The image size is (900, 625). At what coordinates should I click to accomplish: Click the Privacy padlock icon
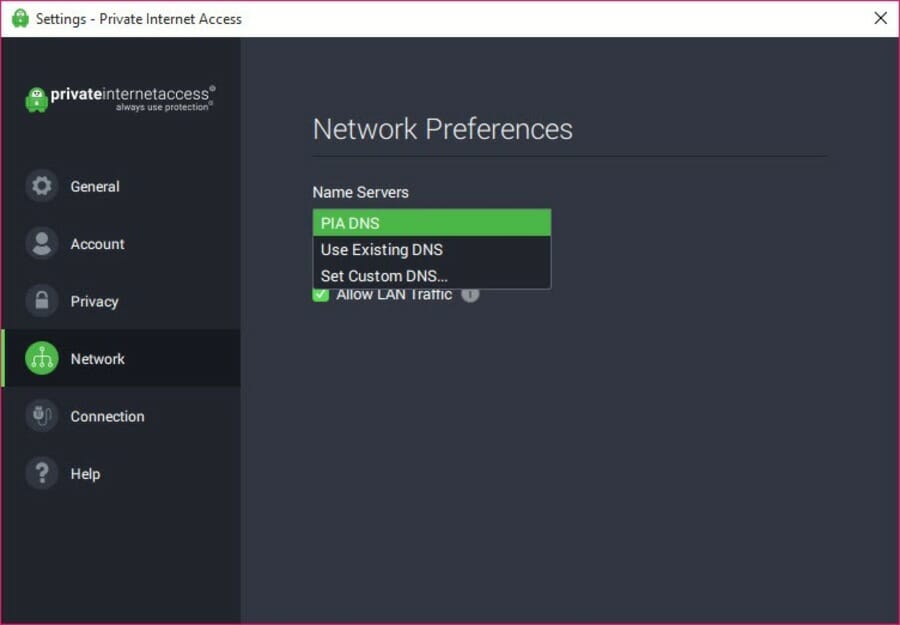pos(41,301)
